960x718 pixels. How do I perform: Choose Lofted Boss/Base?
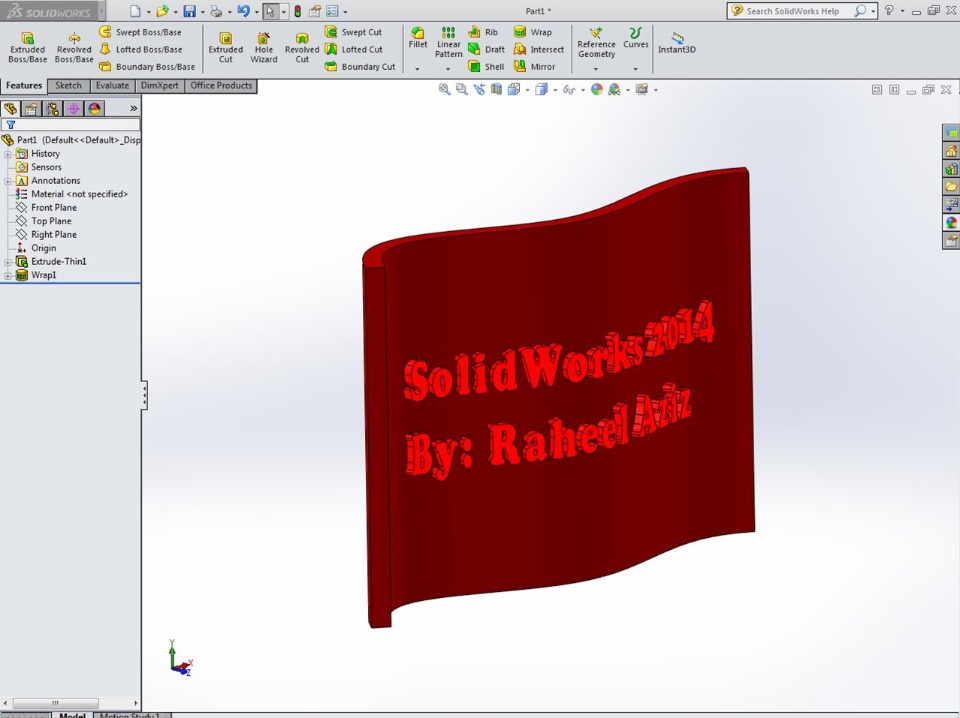tap(141, 49)
